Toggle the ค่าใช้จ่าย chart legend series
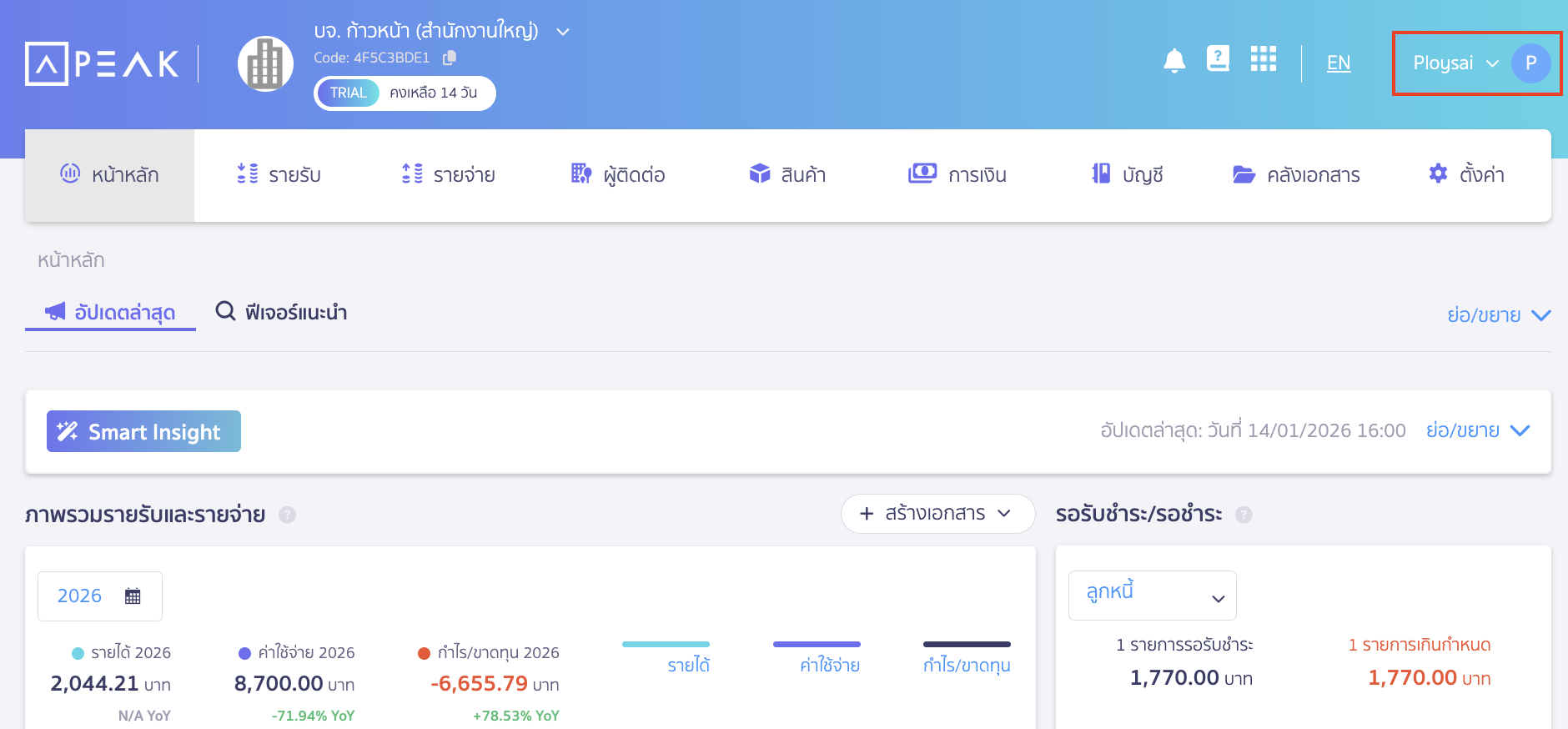The height and width of the screenshot is (729, 1568). point(829,665)
